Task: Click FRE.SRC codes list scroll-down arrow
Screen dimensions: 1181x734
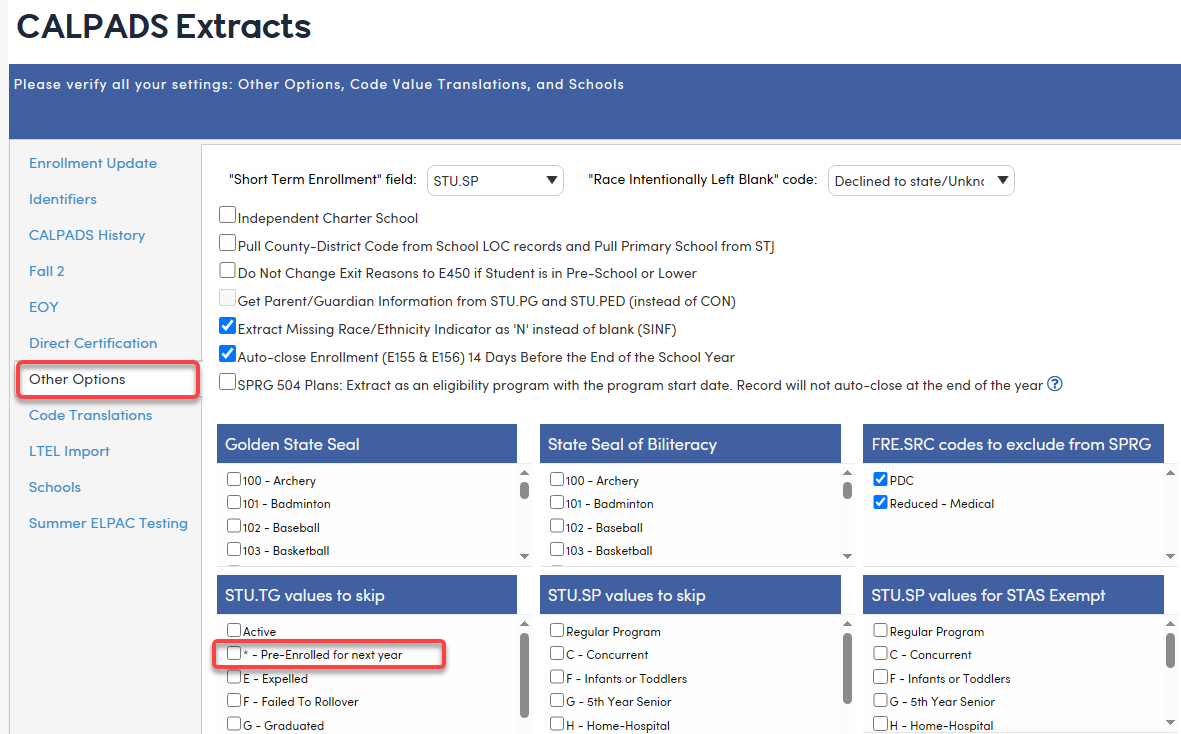Action: [1170, 556]
